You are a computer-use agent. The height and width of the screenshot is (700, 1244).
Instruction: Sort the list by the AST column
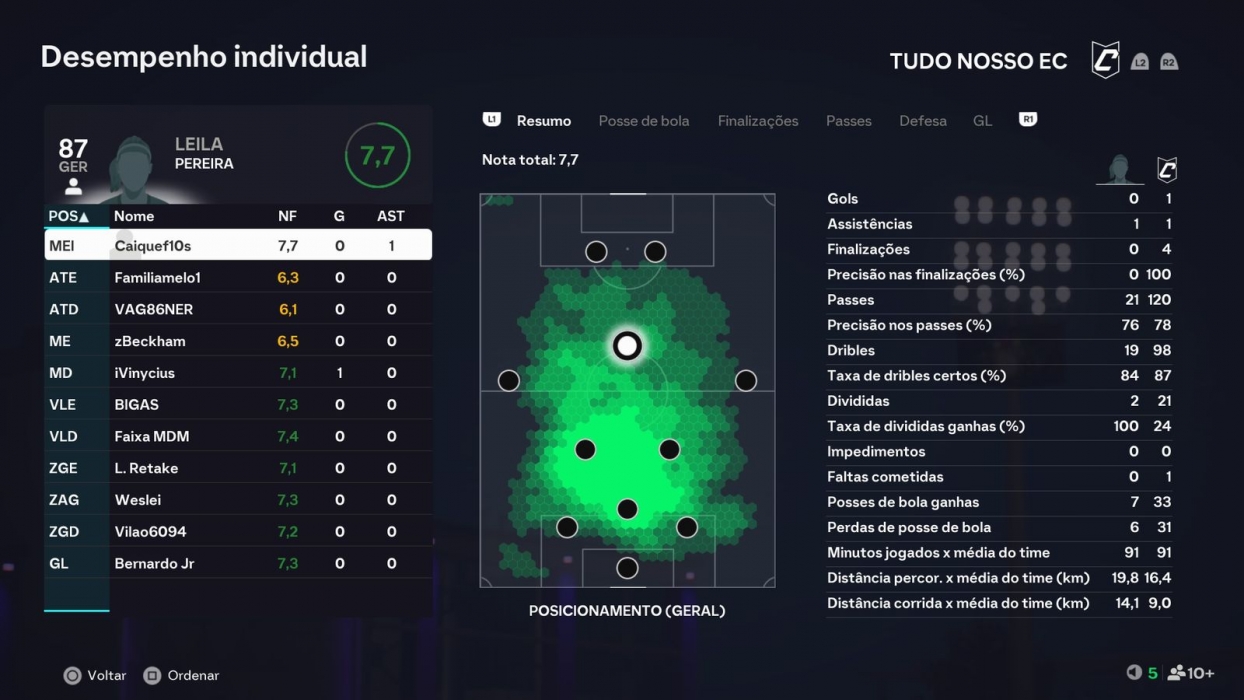coord(390,216)
